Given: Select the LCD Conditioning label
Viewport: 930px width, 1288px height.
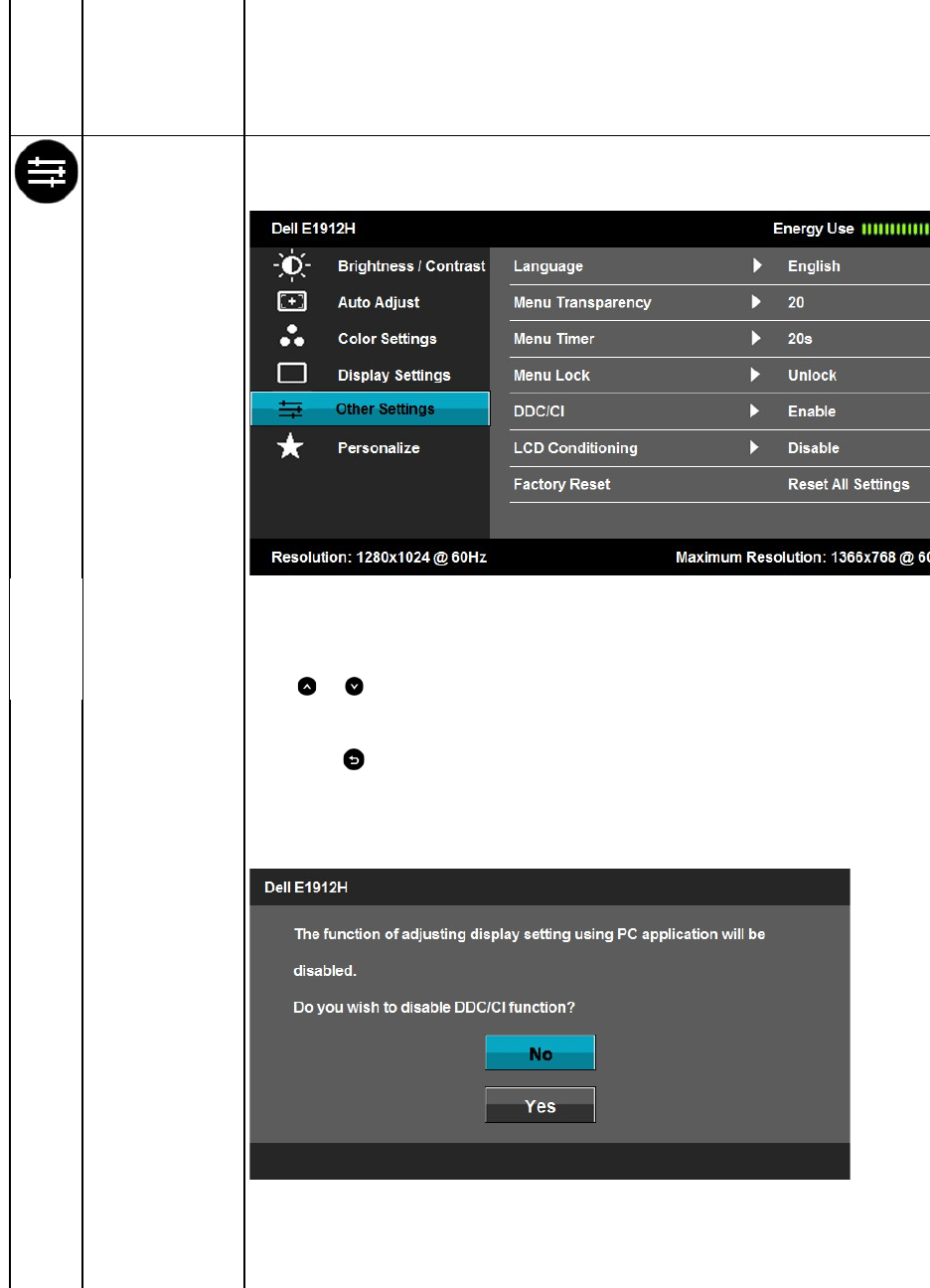Looking at the screenshot, I should [x=575, y=448].
